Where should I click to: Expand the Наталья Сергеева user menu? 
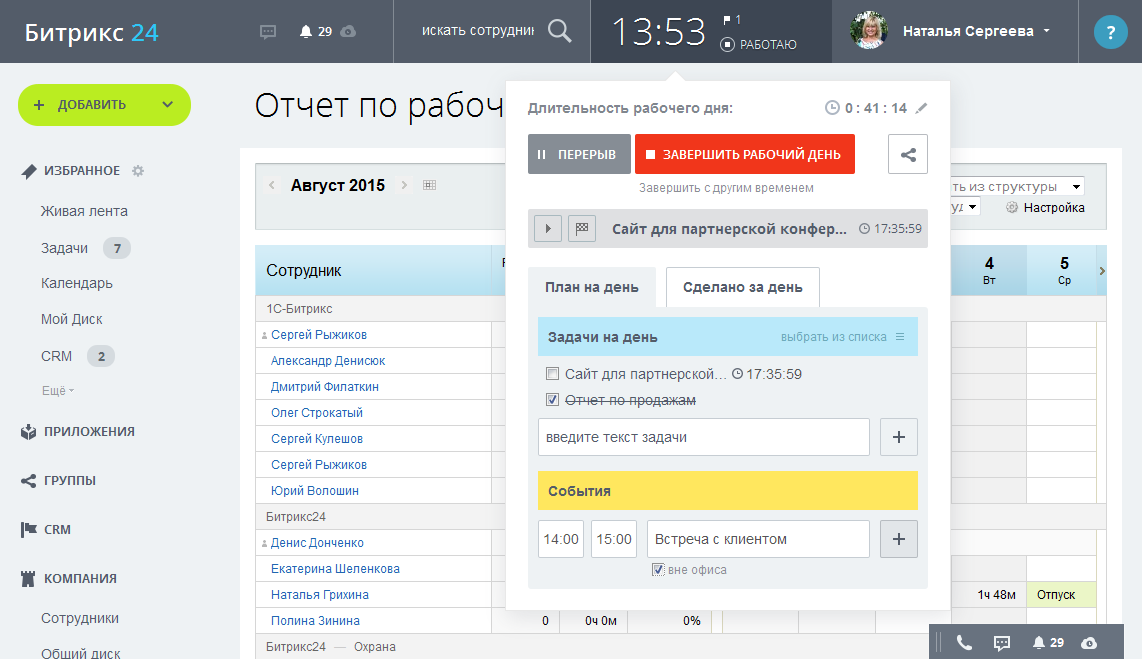pos(1046,31)
